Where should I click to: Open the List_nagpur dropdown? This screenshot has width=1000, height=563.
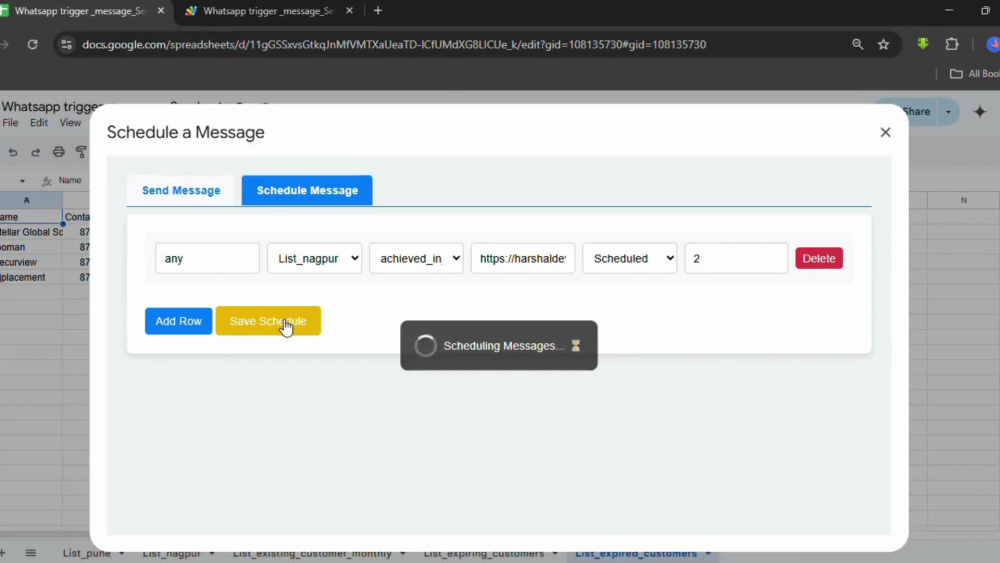(x=314, y=258)
